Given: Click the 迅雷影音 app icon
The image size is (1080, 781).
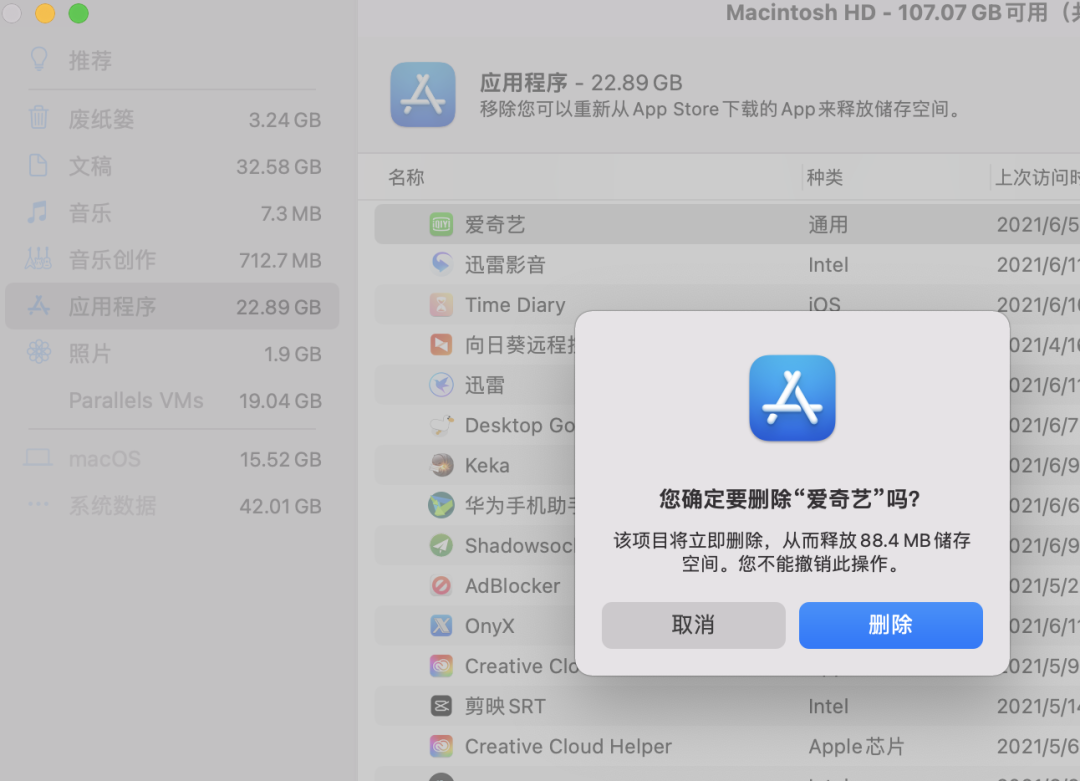Looking at the screenshot, I should [441, 264].
